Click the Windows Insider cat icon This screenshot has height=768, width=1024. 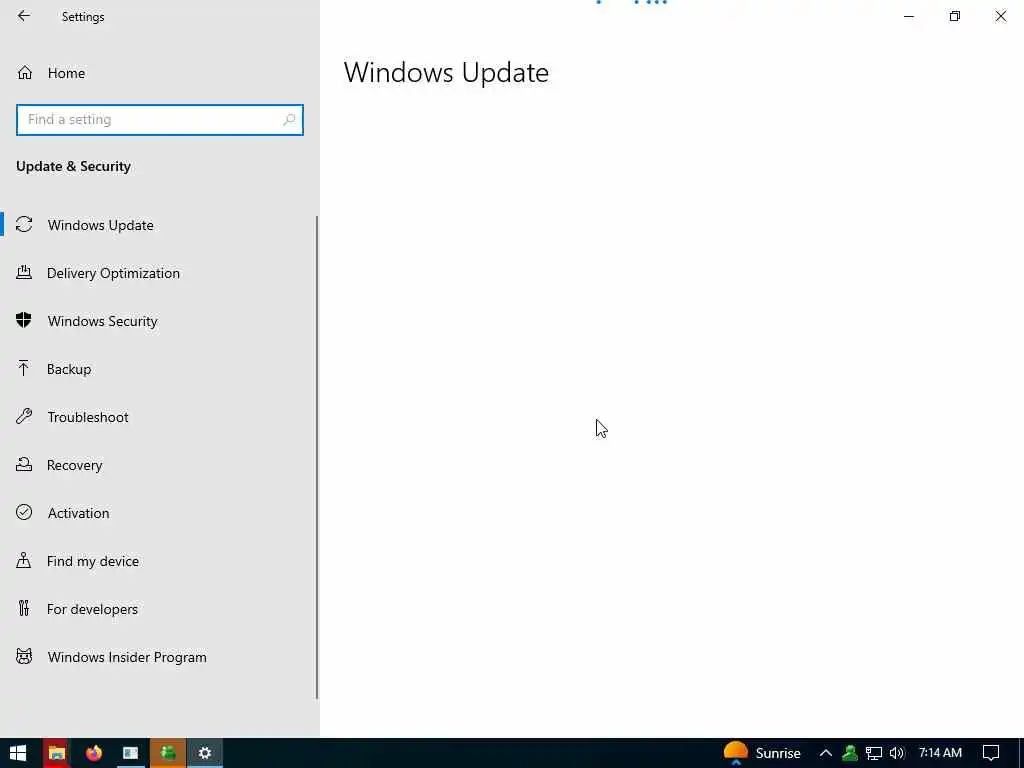tap(24, 656)
